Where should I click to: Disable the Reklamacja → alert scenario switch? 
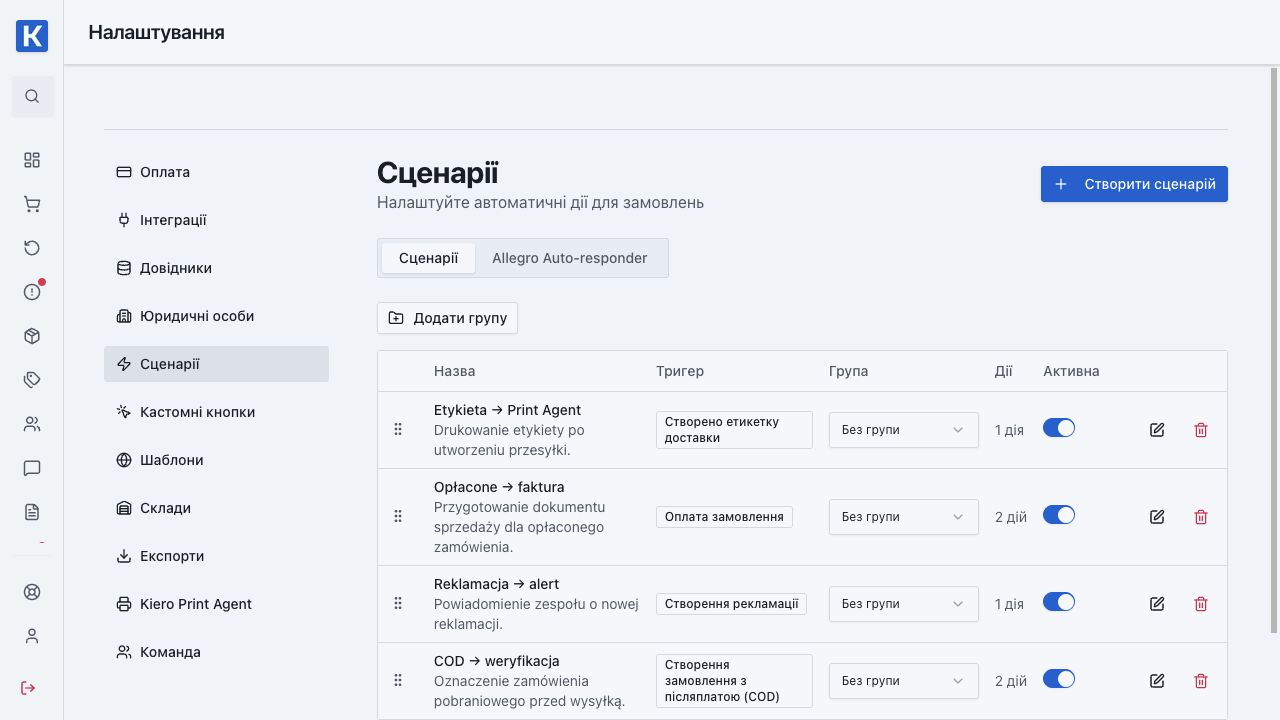click(x=1059, y=602)
